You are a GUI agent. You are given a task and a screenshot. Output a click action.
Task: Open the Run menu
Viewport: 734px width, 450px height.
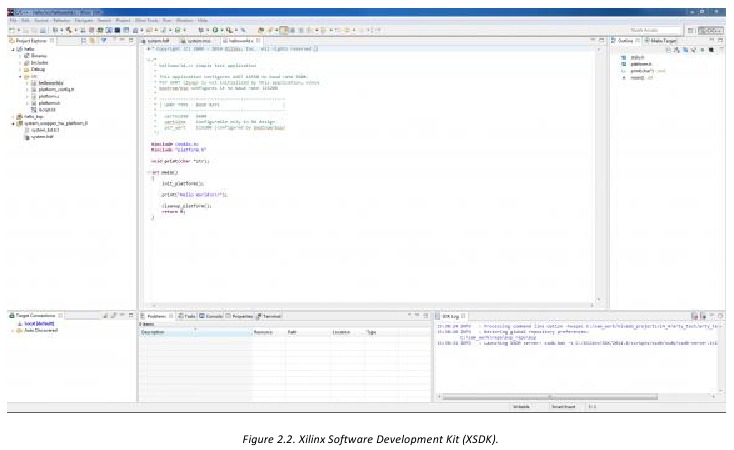click(x=167, y=21)
